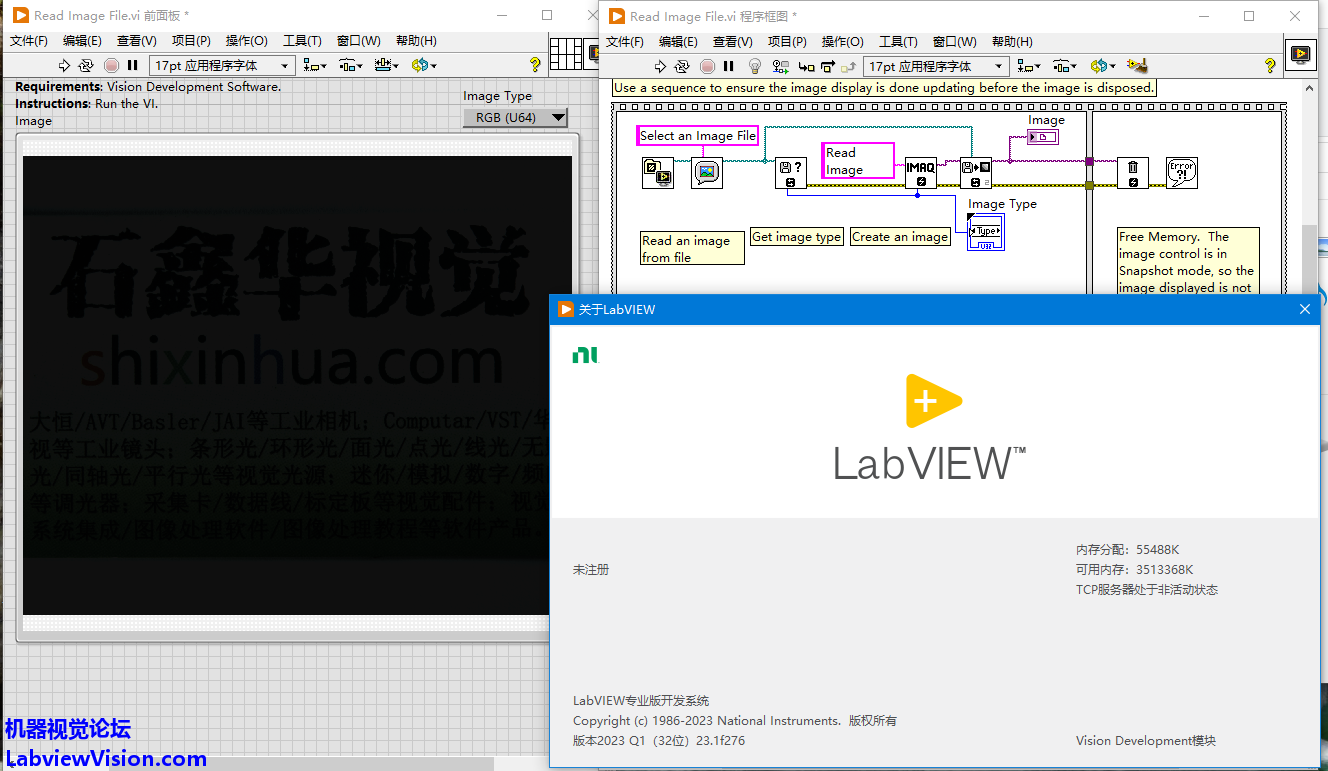Open 文件(F) menu in front panel window
The width and height of the screenshot is (1328, 771).
pyautogui.click(x=29, y=41)
